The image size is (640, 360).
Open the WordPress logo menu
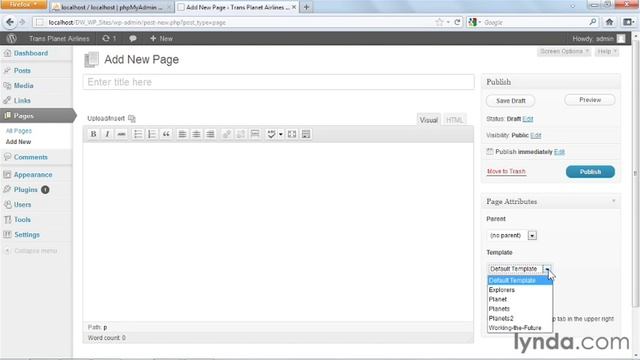11,38
